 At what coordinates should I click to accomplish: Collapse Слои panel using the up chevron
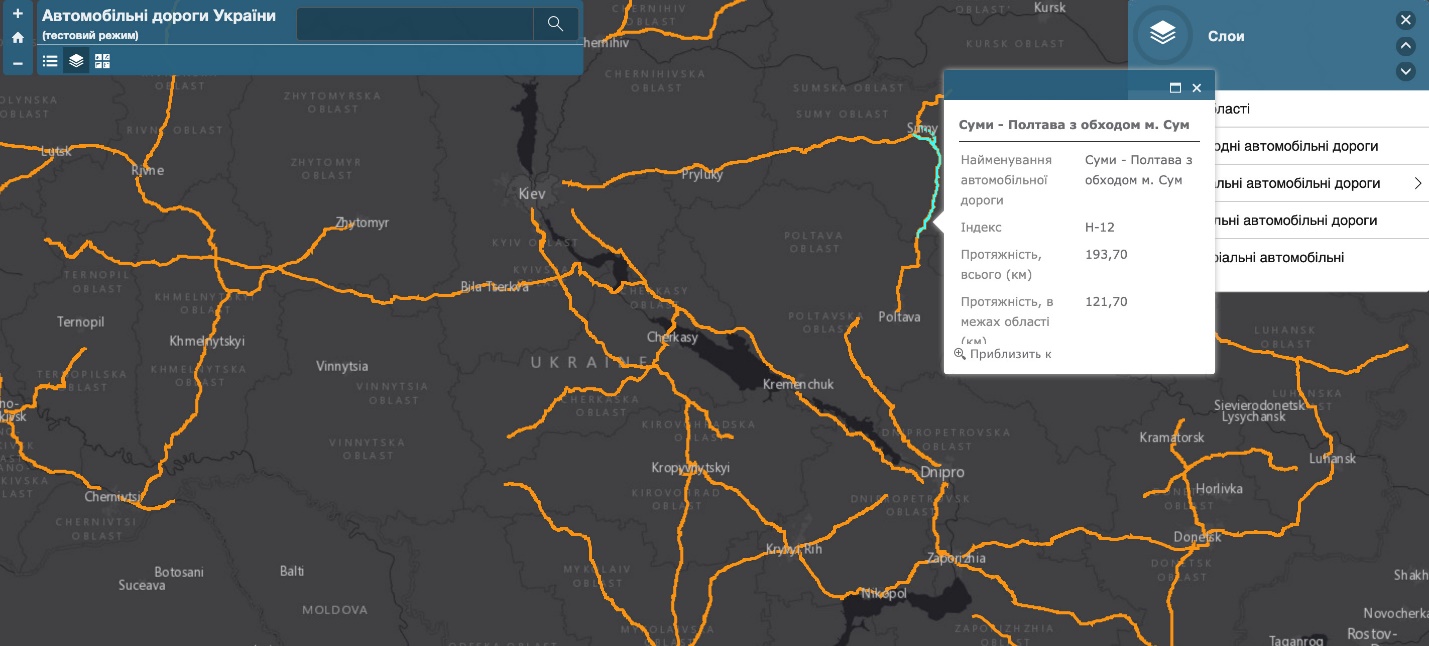[1405, 46]
